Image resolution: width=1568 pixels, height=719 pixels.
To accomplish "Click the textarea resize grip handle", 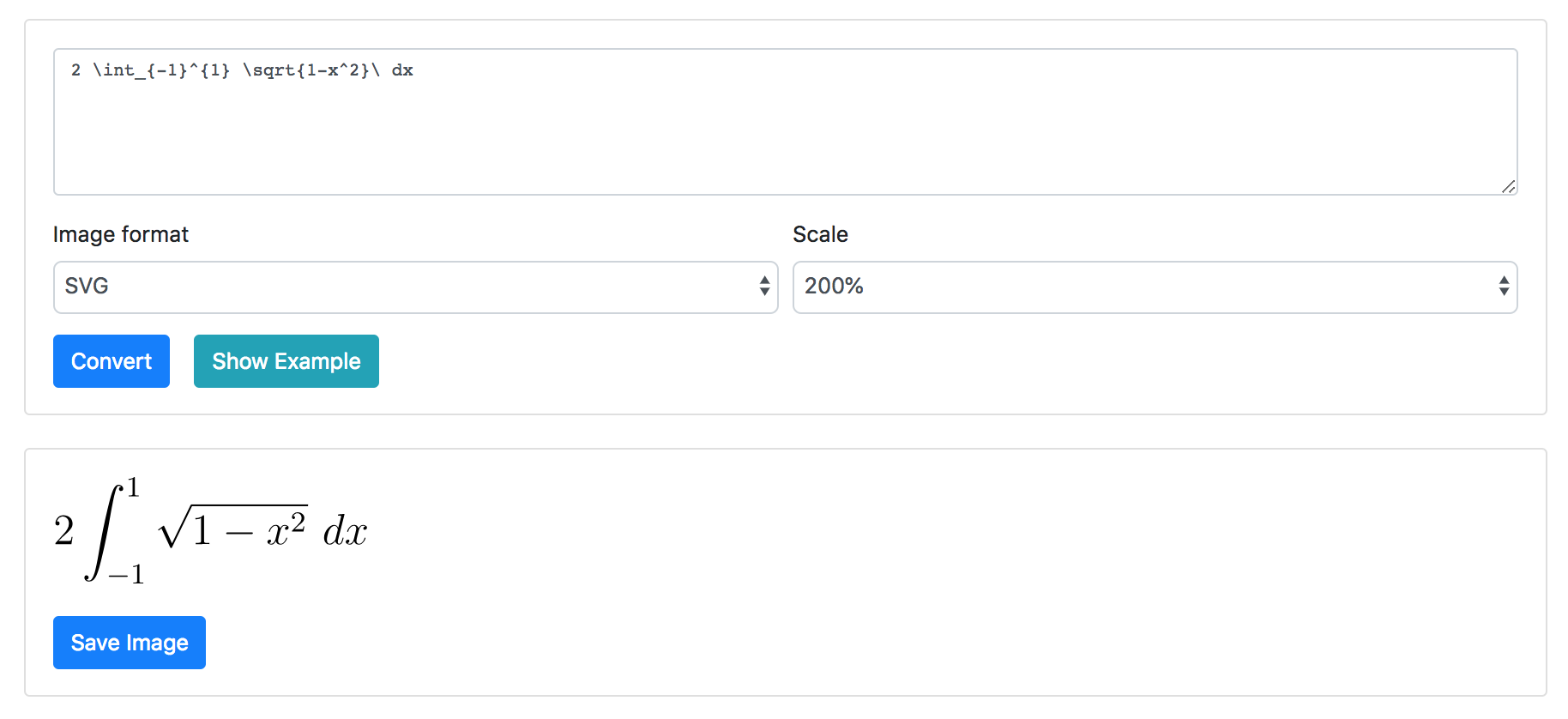I will pyautogui.click(x=1508, y=186).
